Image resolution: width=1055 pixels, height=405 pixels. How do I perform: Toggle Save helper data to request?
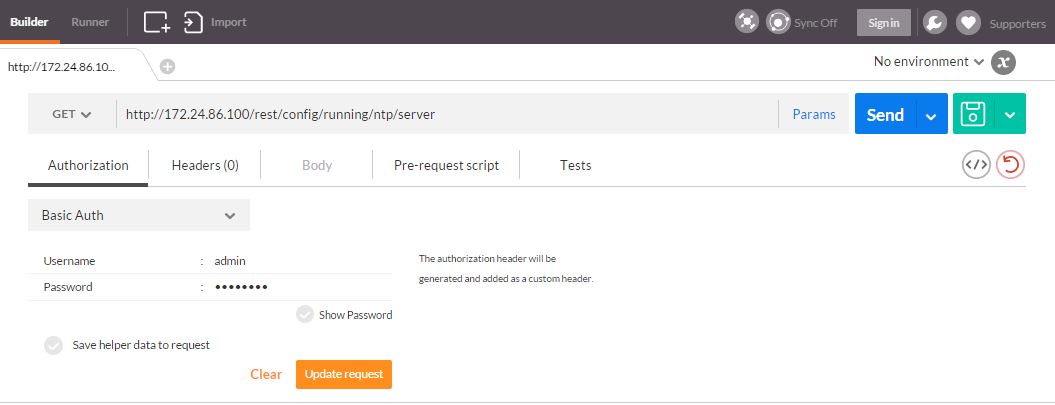[x=53, y=345]
